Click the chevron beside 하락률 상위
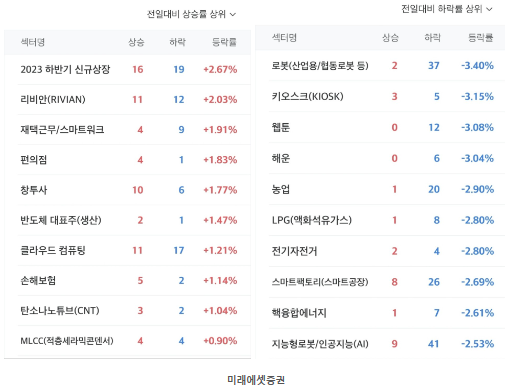The width and height of the screenshot is (505, 389). [489, 9]
